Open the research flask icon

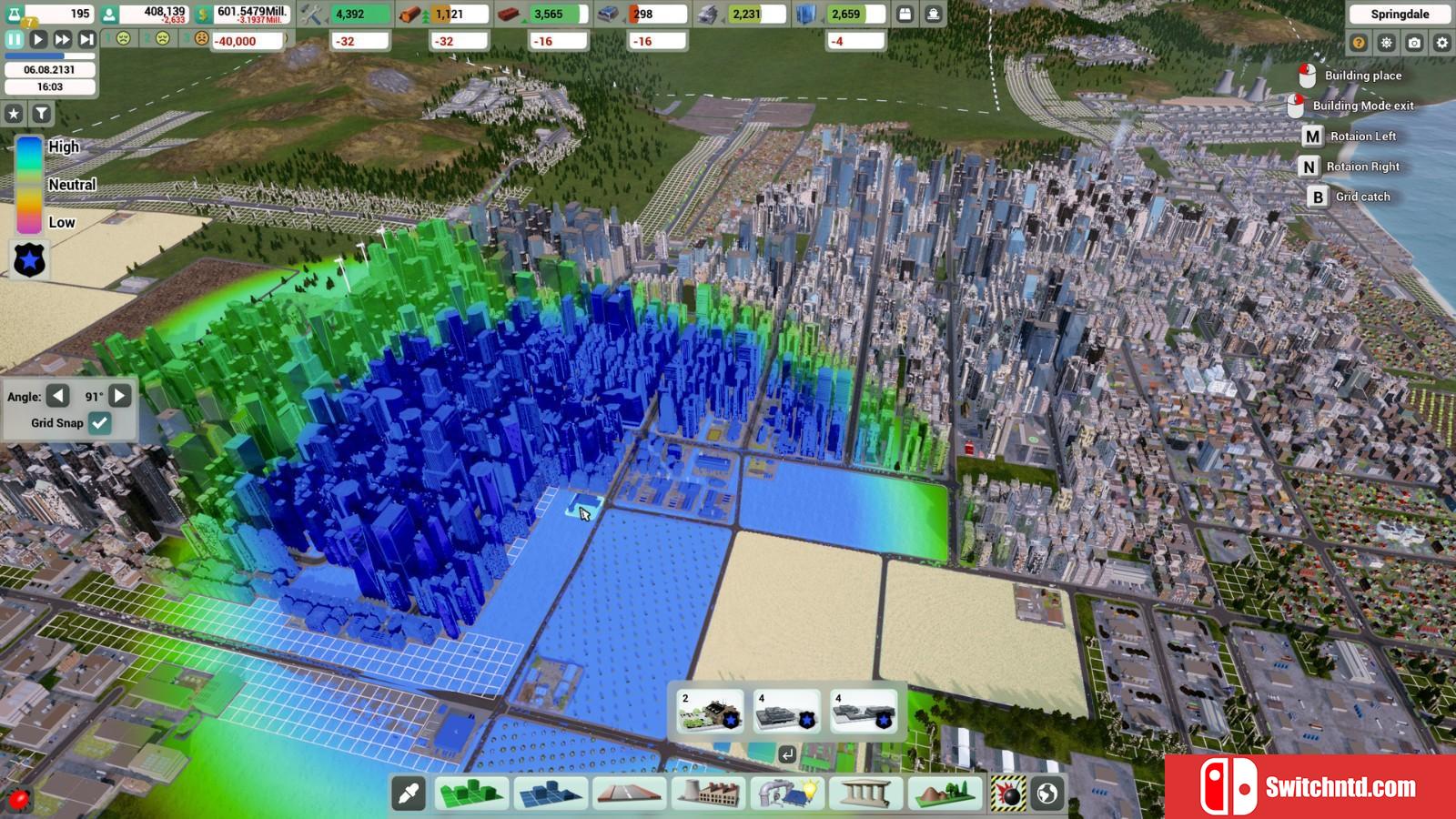click(x=15, y=14)
